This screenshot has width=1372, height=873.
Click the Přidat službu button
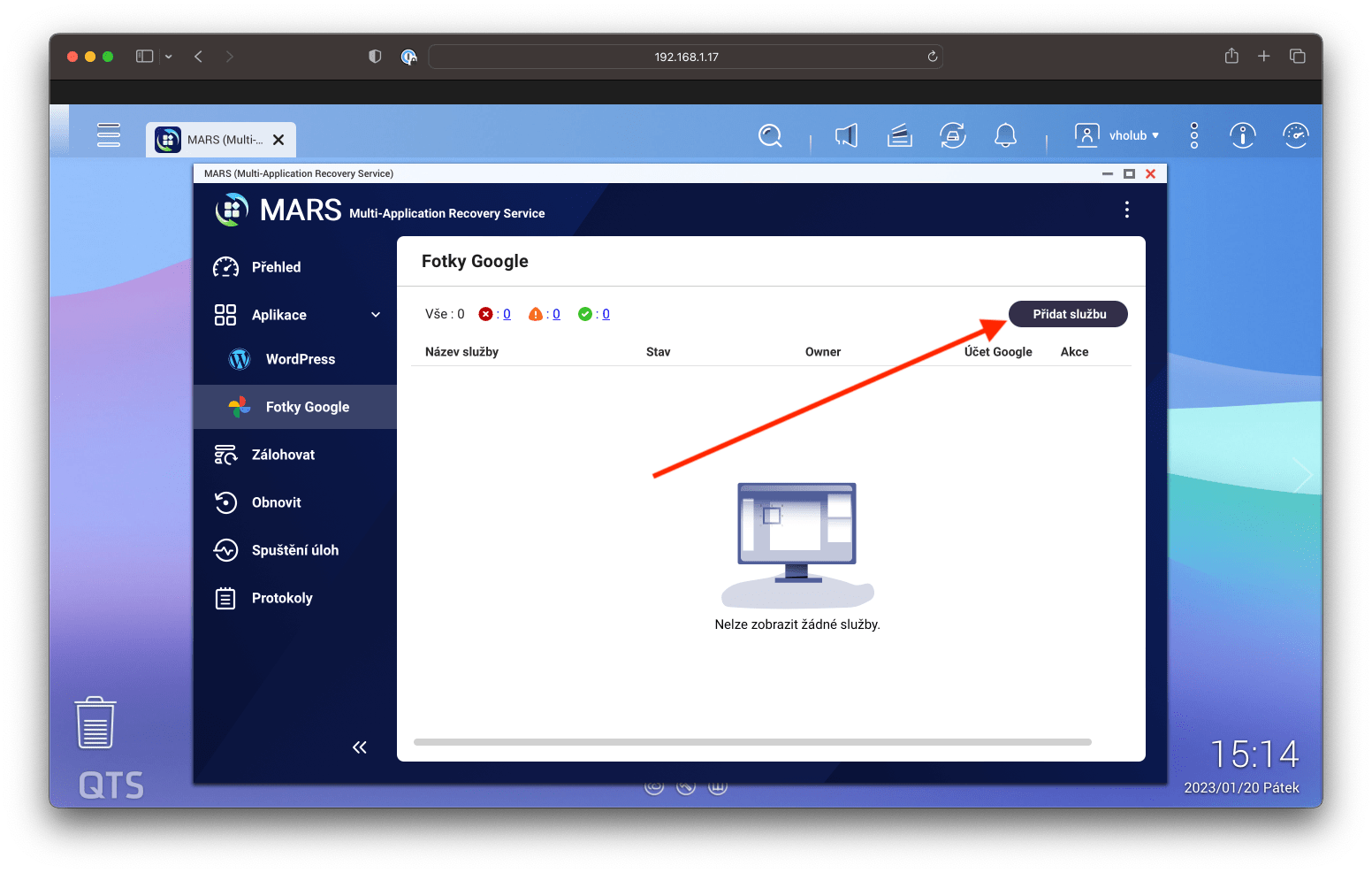pos(1068,314)
